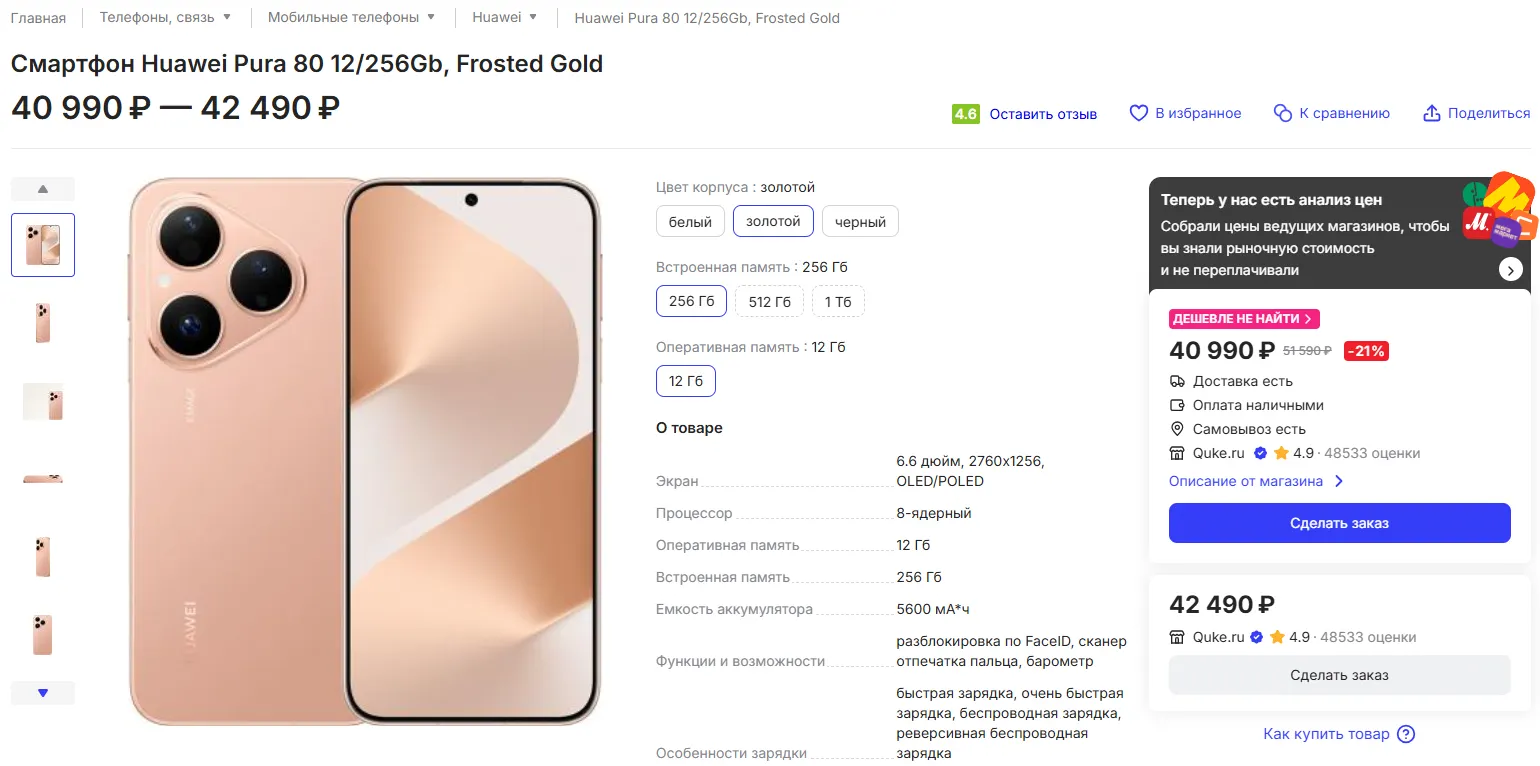Image resolution: width=1540 pixels, height=766 pixels.
Task: Expand the Телефоны, связь breadcrumb dropdown
Action: pyautogui.click(x=227, y=17)
